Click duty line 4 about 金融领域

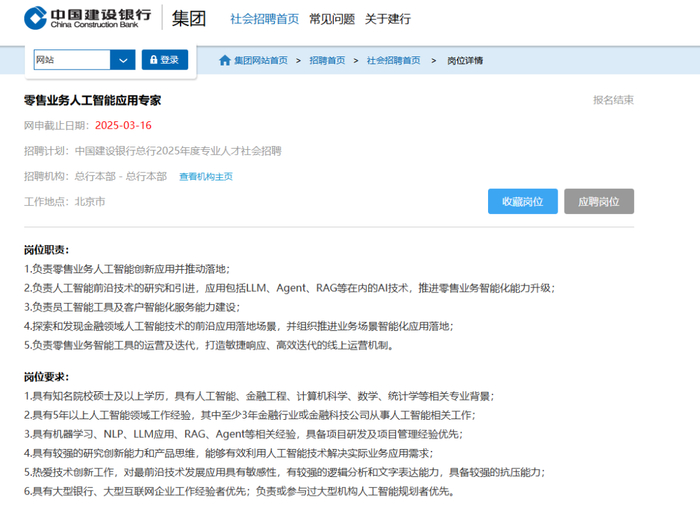[238, 326]
